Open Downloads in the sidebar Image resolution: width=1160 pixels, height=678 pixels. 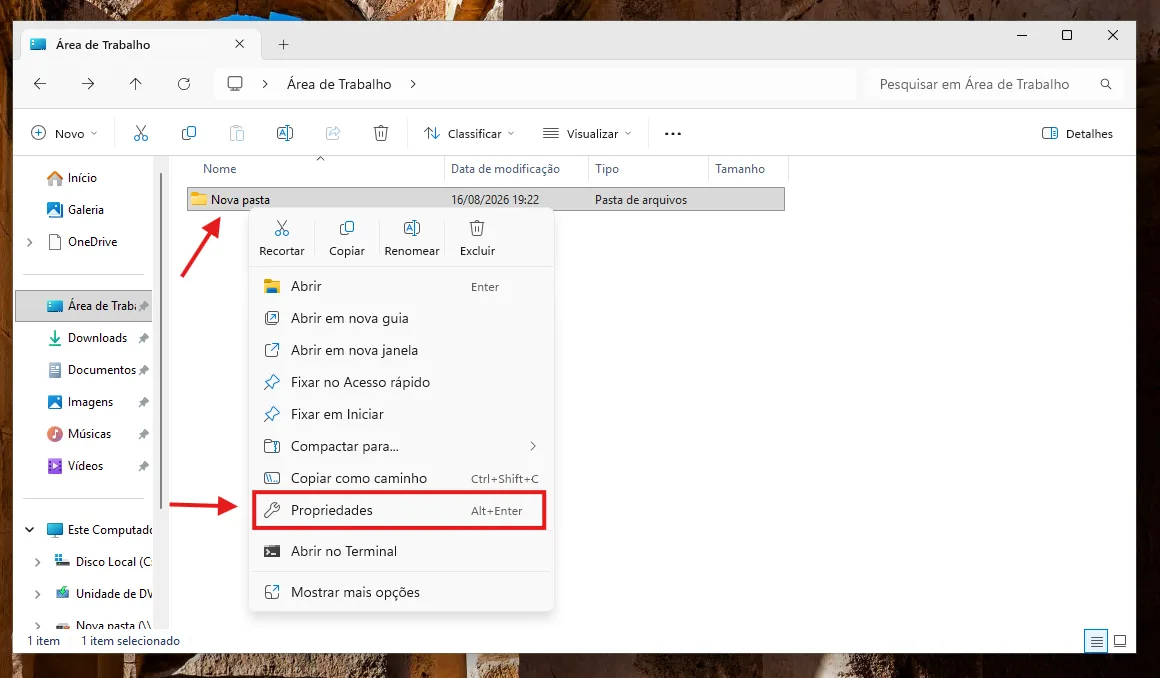(x=98, y=338)
